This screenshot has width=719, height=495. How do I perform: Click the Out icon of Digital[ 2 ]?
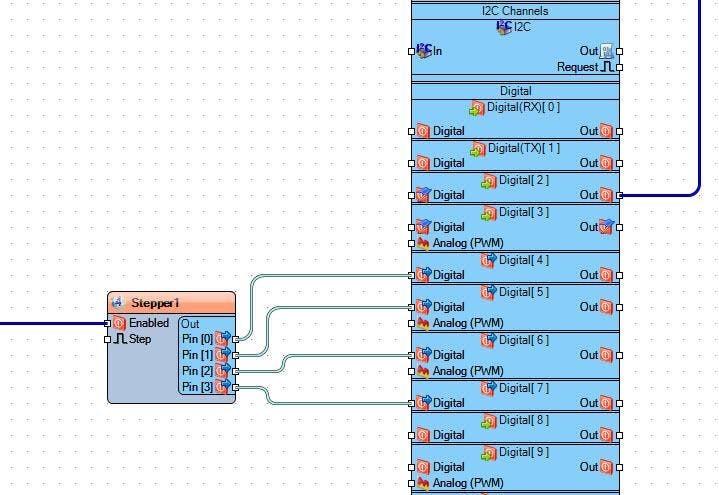point(607,195)
